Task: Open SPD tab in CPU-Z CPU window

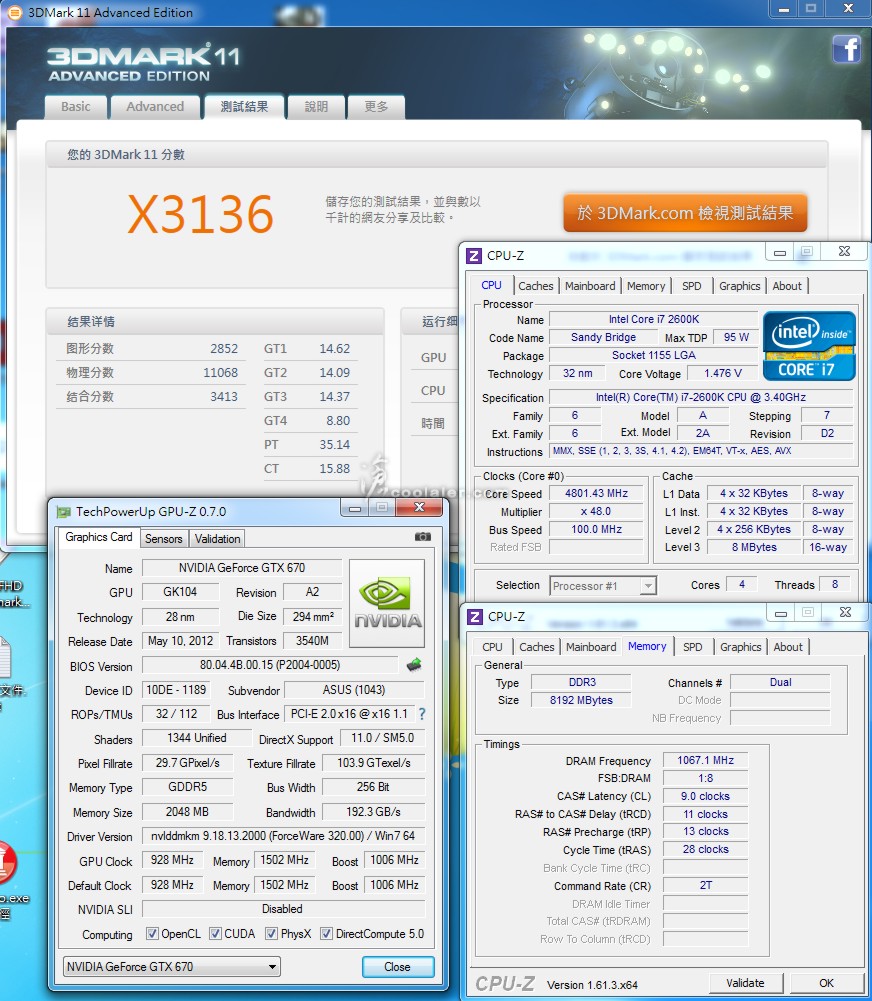Action: [691, 286]
